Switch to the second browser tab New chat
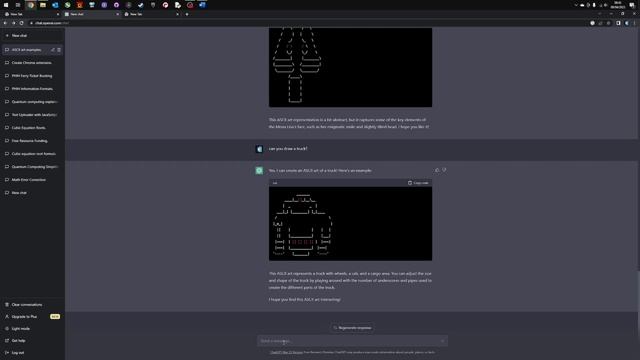 pos(92,14)
